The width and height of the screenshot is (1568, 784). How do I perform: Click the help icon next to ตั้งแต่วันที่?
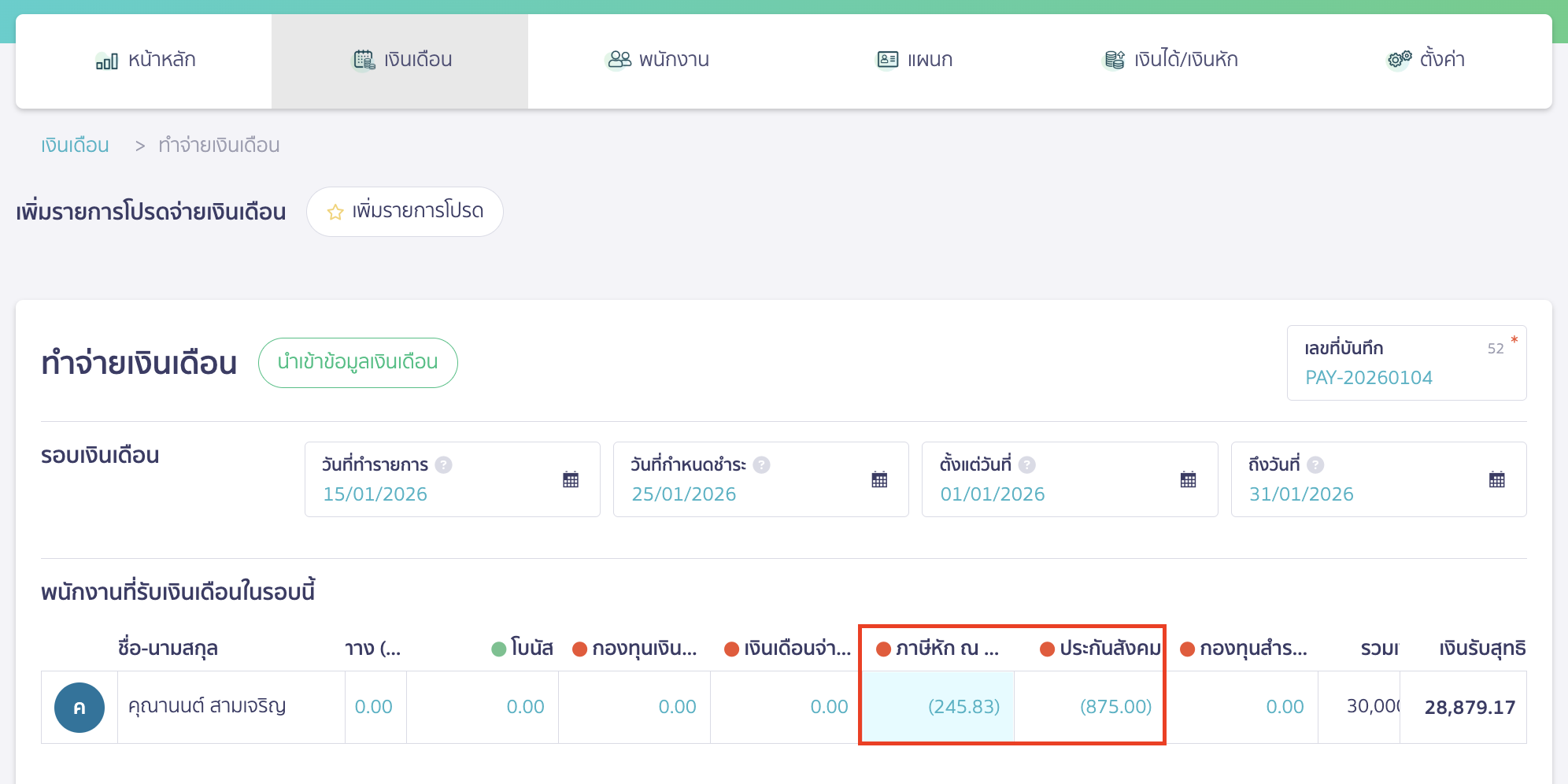tap(1026, 464)
